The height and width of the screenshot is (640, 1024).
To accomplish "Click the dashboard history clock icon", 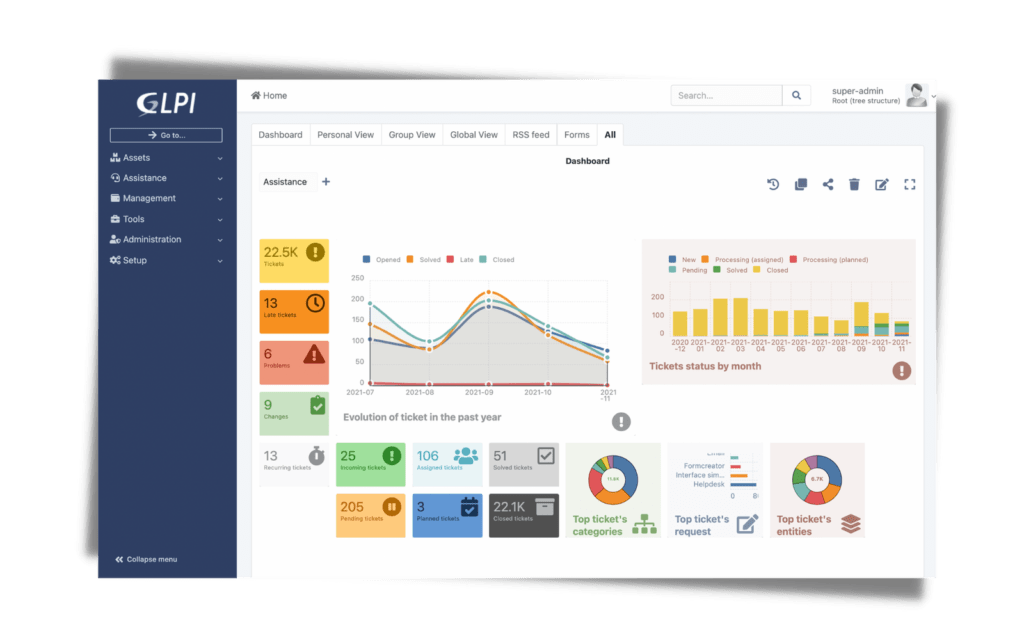I will point(773,184).
